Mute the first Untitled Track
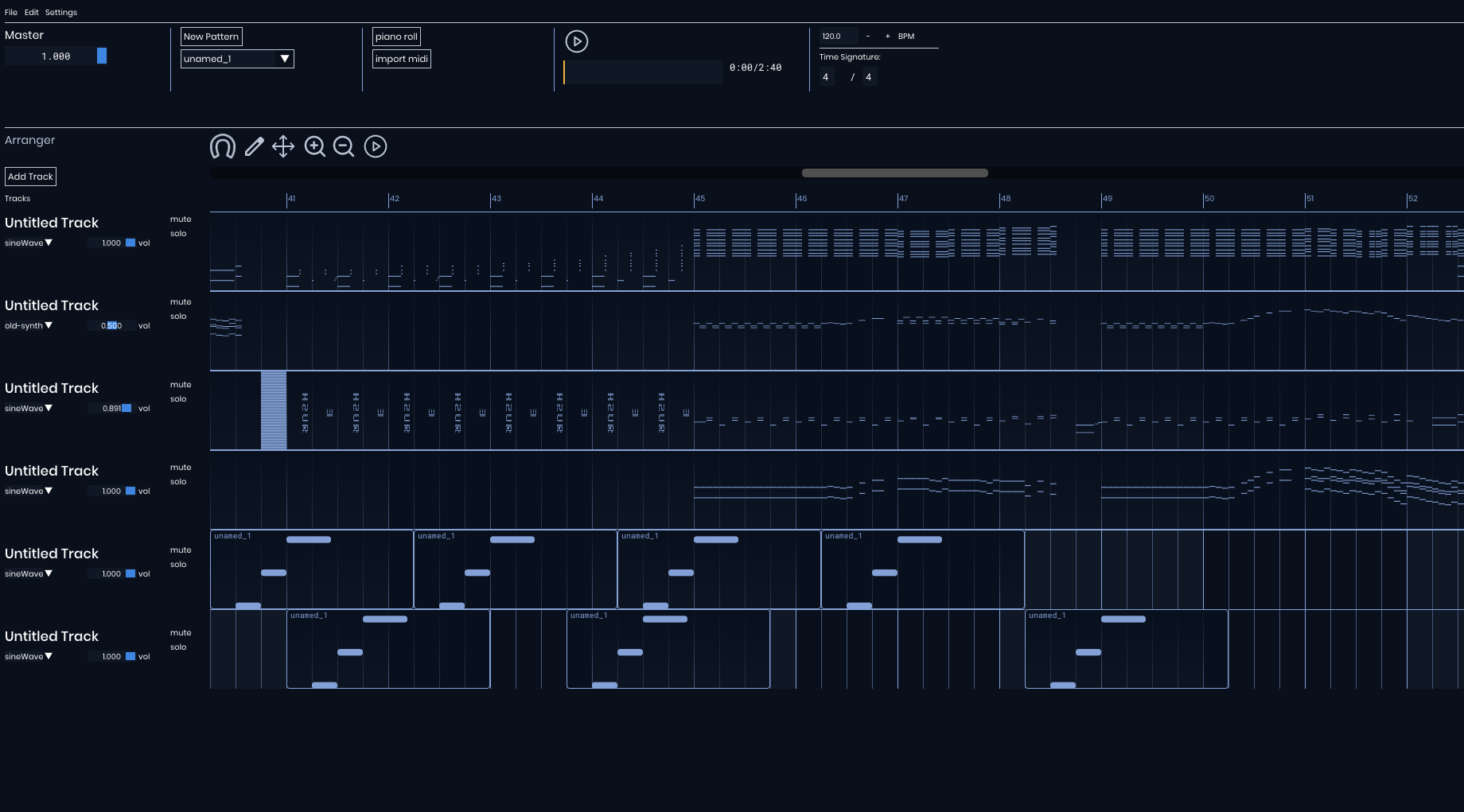The image size is (1464, 812). click(180, 219)
